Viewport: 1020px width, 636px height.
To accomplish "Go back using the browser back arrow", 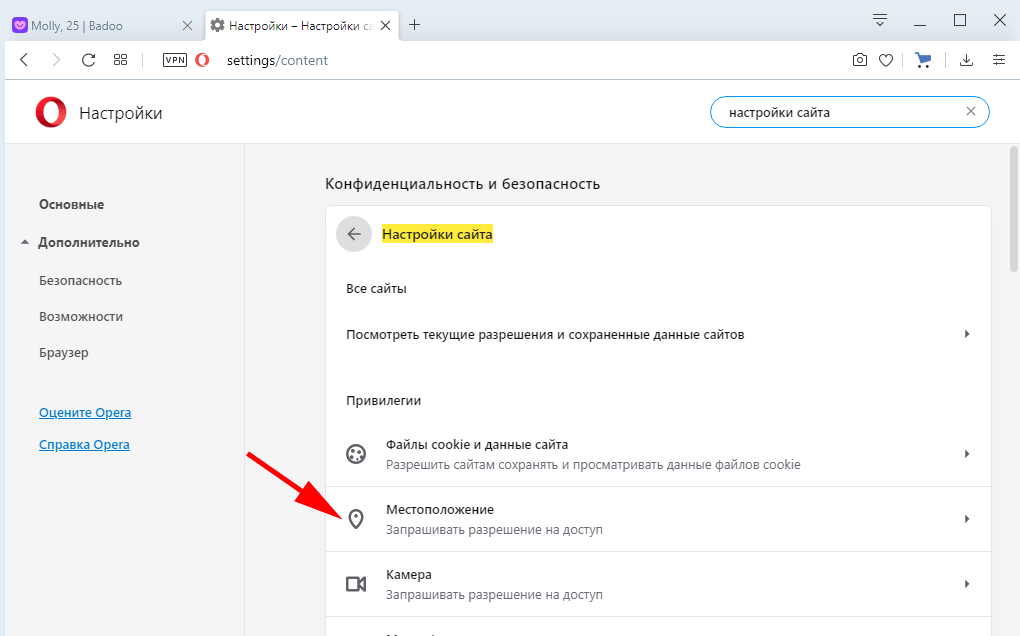I will (25, 60).
